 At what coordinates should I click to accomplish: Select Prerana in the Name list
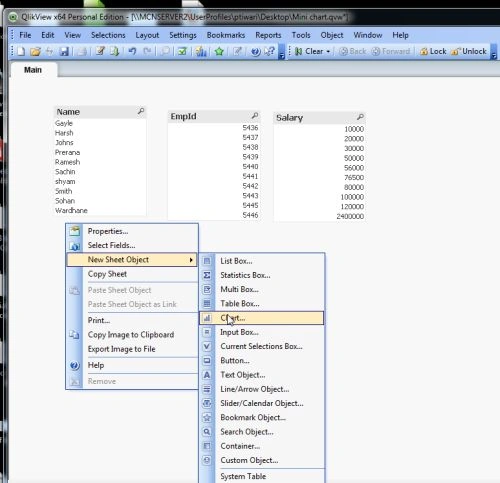pyautogui.click(x=67, y=152)
